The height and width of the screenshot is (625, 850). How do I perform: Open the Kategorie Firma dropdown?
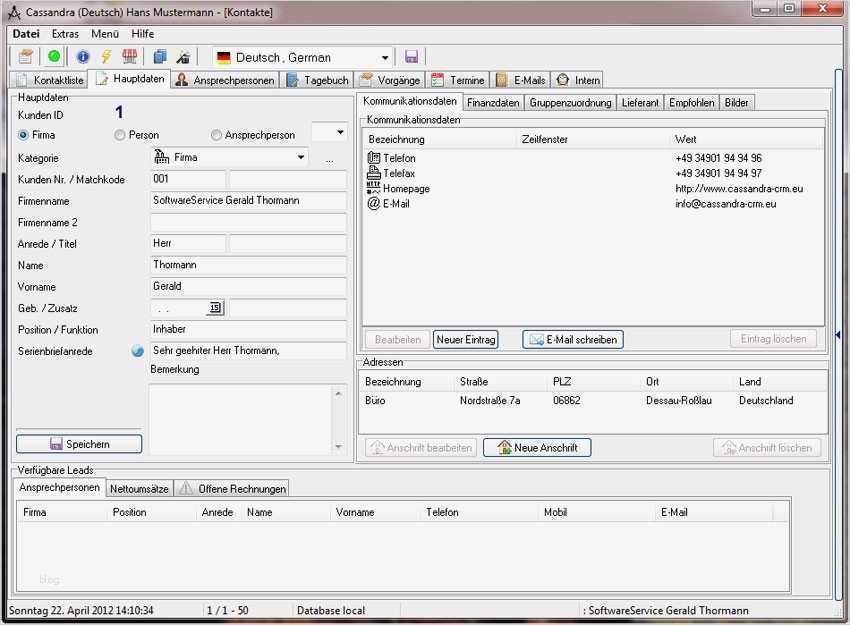[x=300, y=157]
